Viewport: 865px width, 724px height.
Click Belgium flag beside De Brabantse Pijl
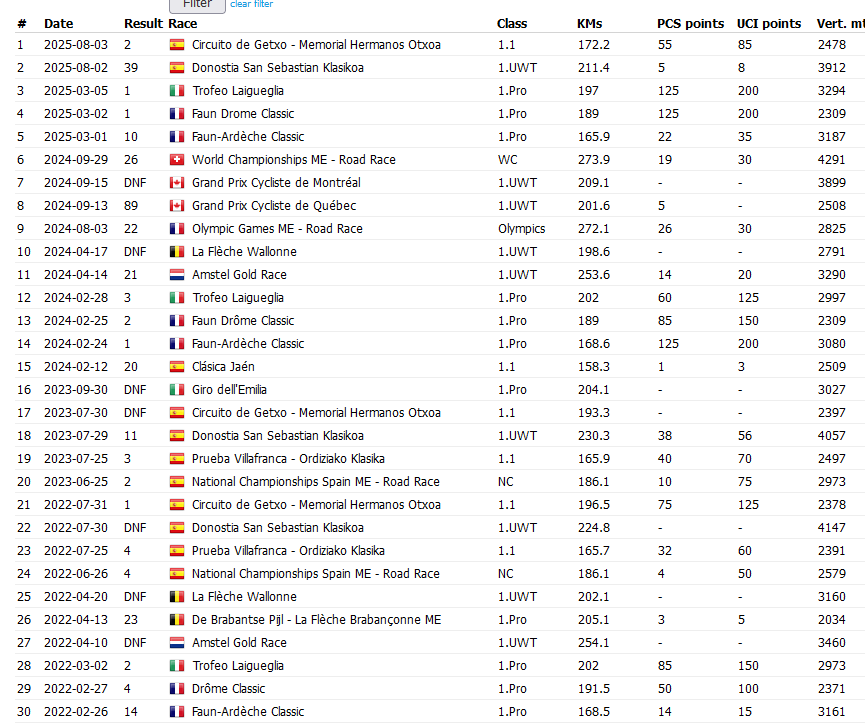[177, 620]
